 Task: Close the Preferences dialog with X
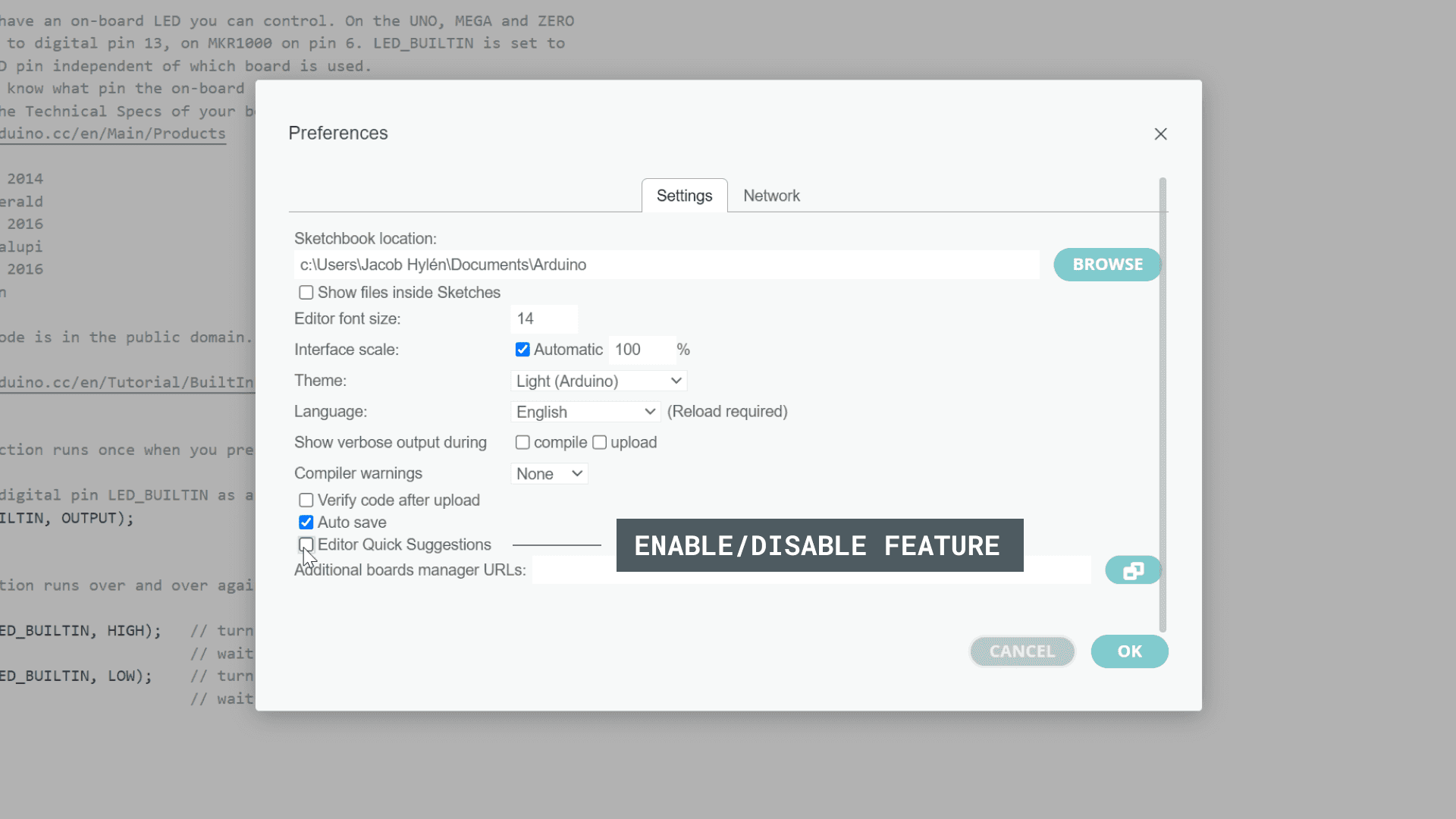click(x=1160, y=134)
